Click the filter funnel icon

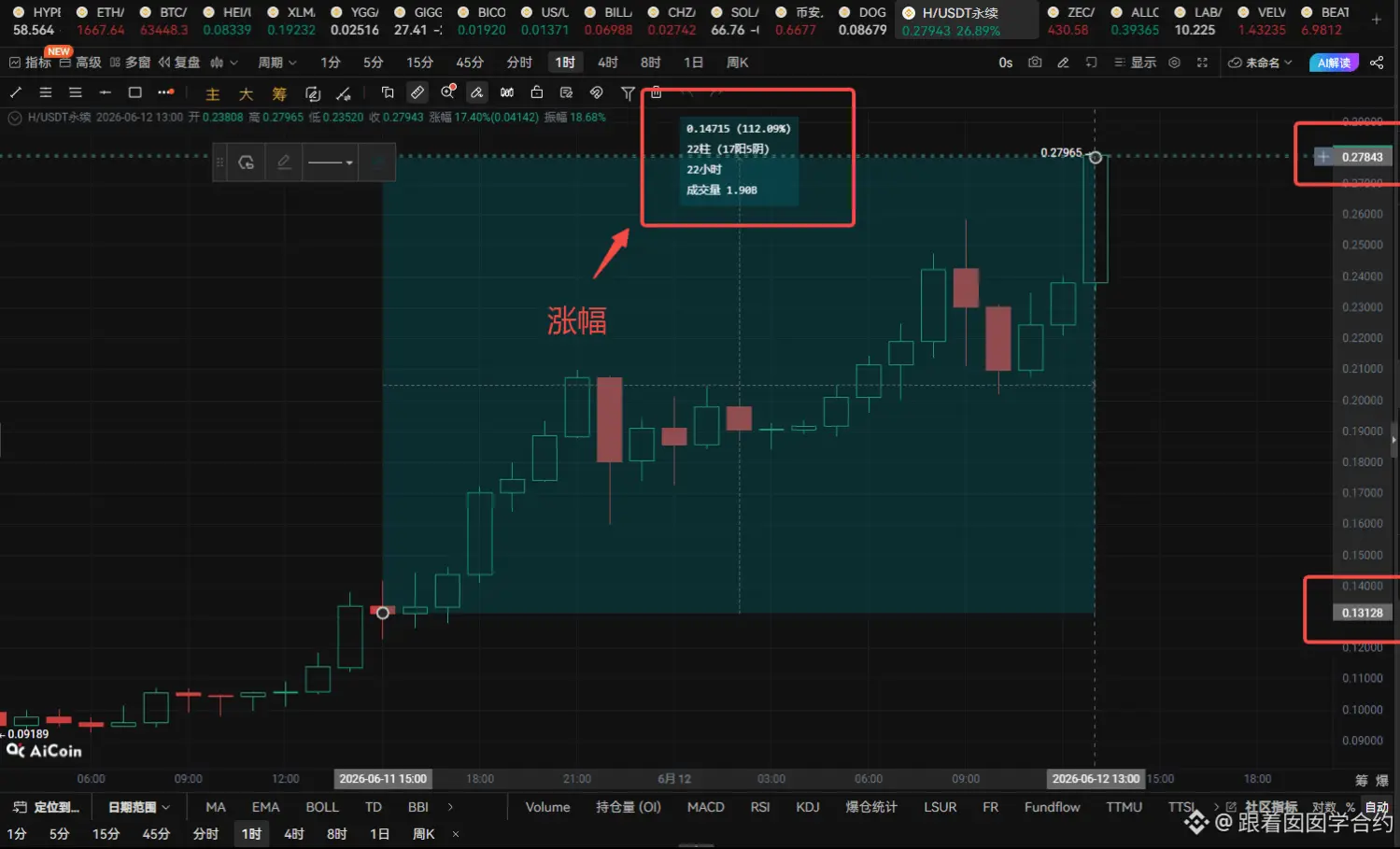point(628,92)
